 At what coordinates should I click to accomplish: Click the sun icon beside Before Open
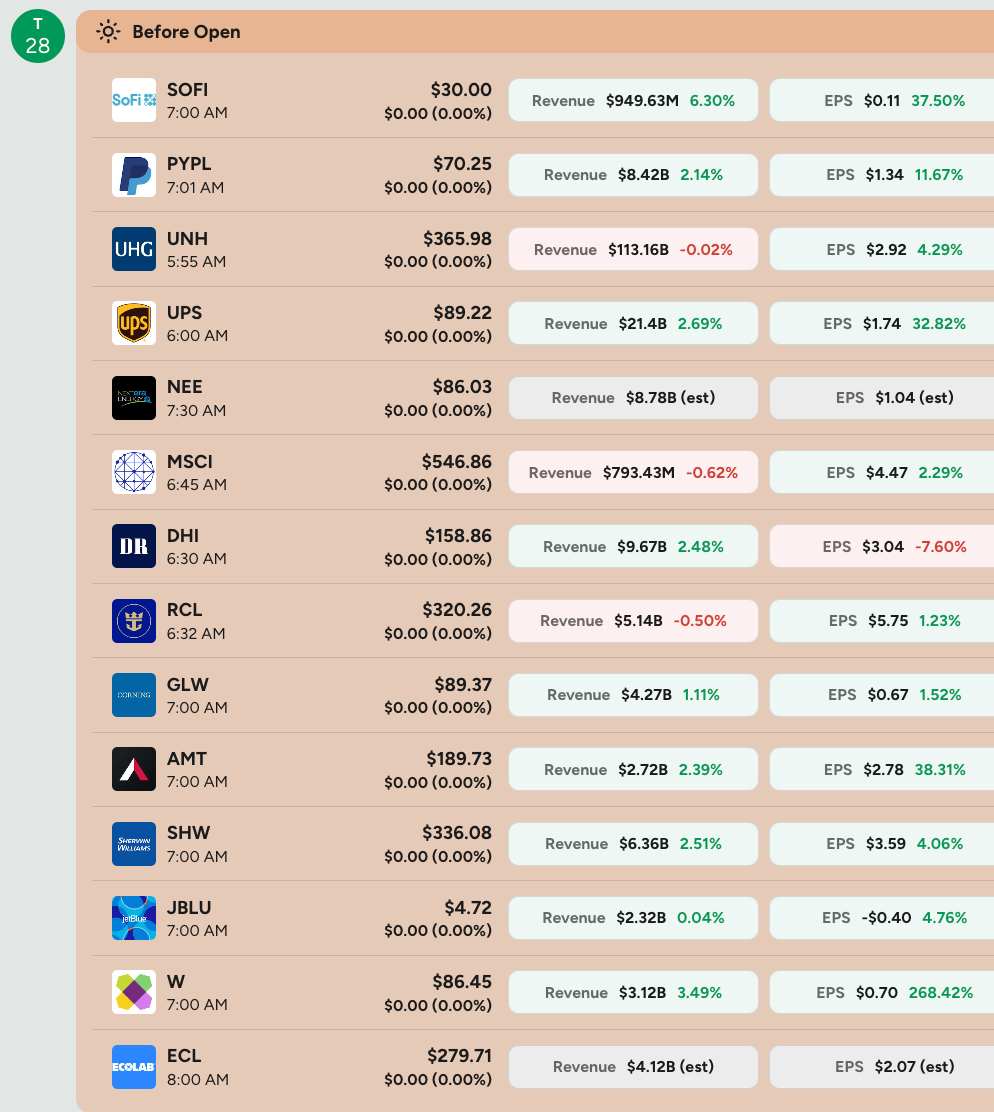point(108,32)
